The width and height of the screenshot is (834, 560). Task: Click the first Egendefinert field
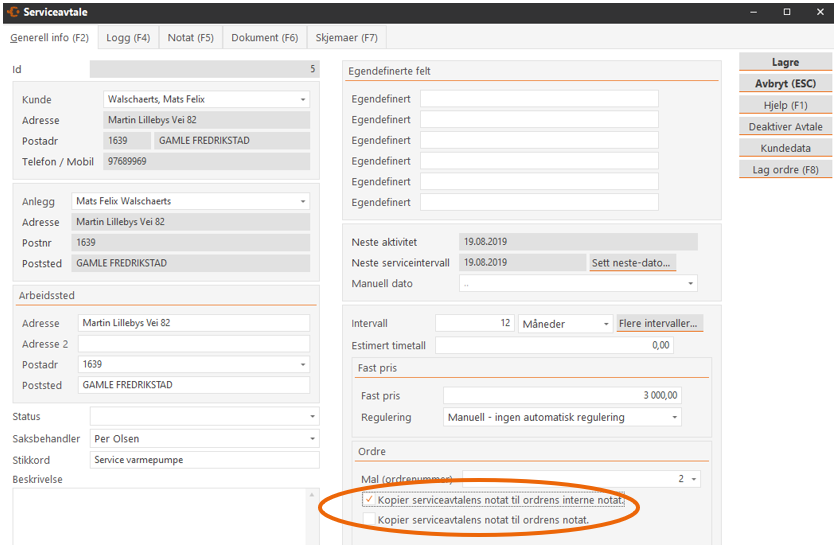[539, 99]
